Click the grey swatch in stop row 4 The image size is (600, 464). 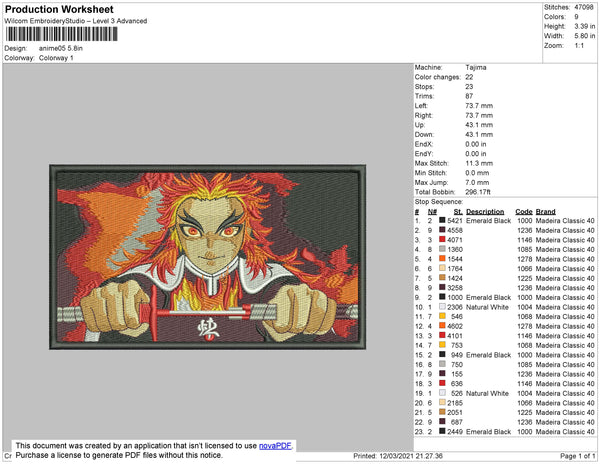point(442,249)
